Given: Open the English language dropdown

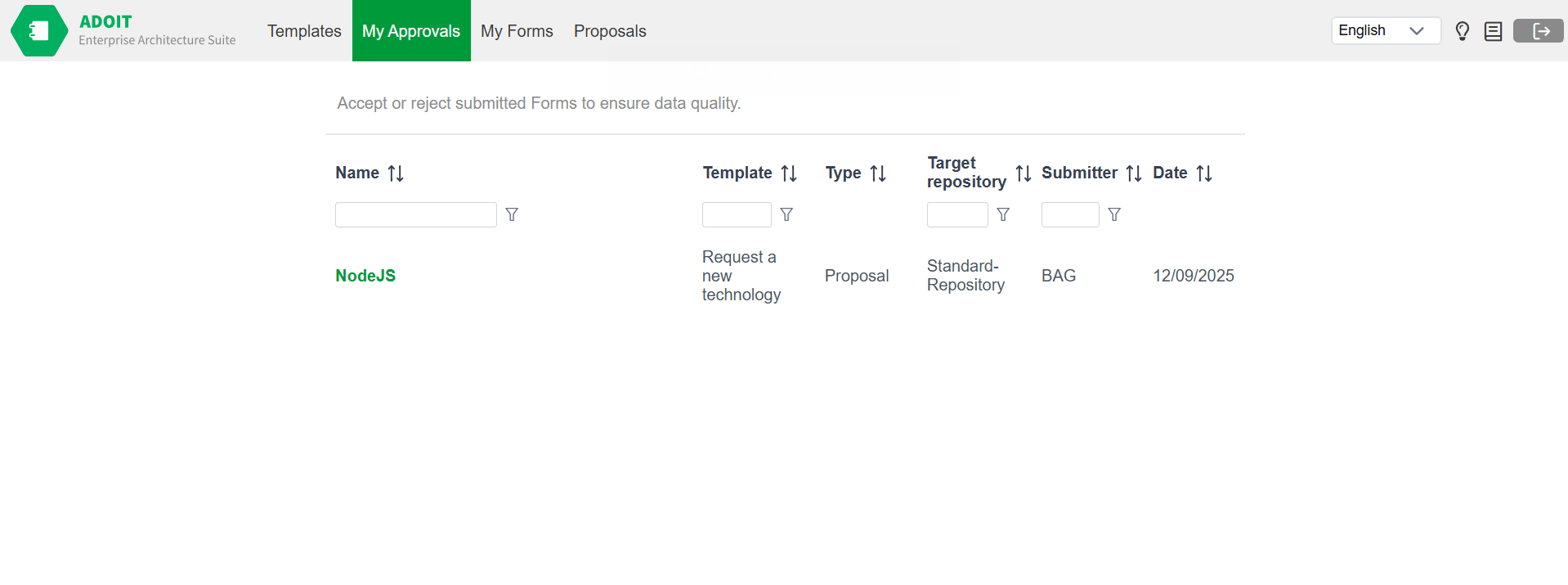Looking at the screenshot, I should pyautogui.click(x=1385, y=30).
